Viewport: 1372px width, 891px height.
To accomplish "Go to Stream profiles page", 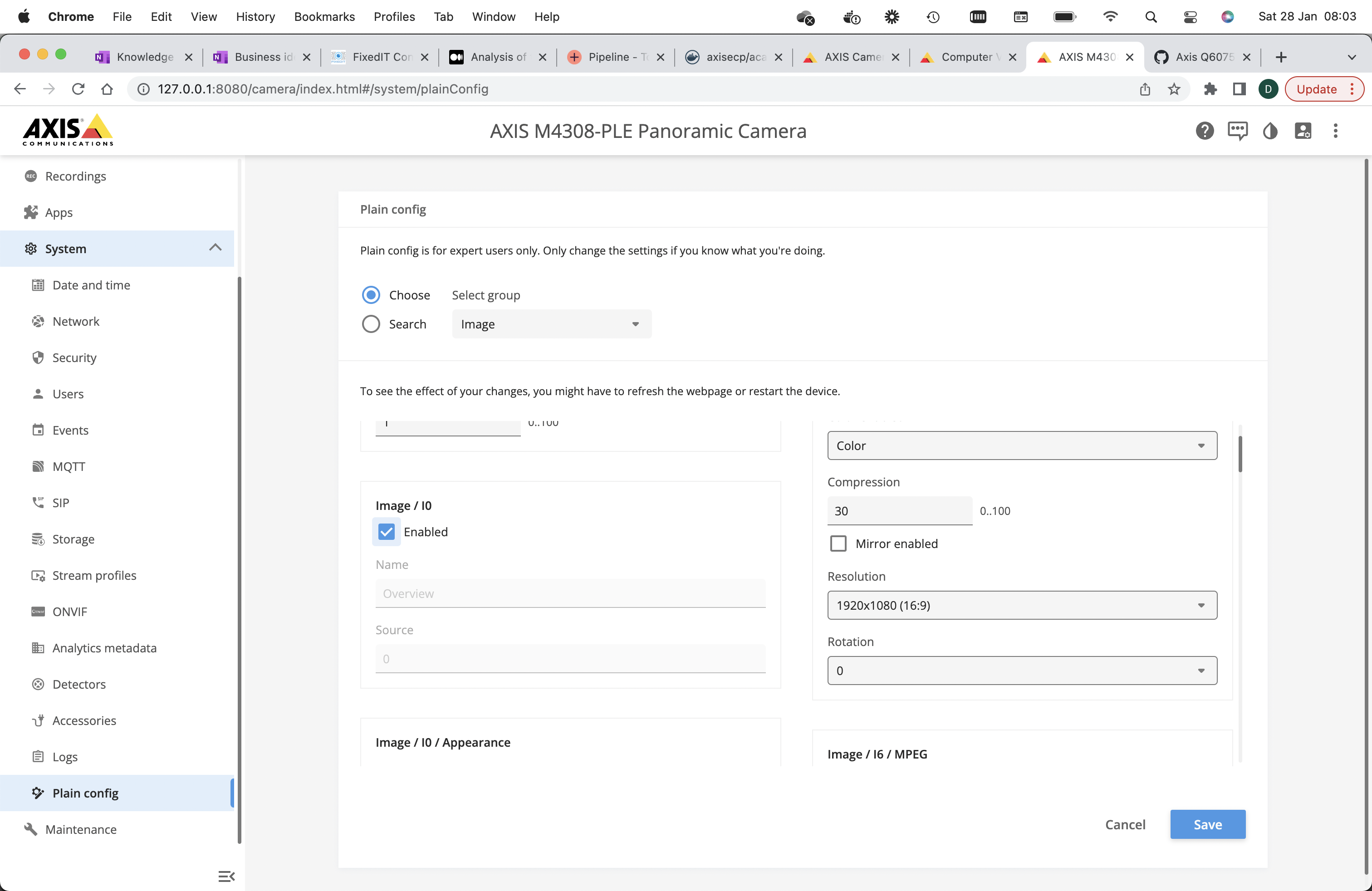I will point(94,575).
